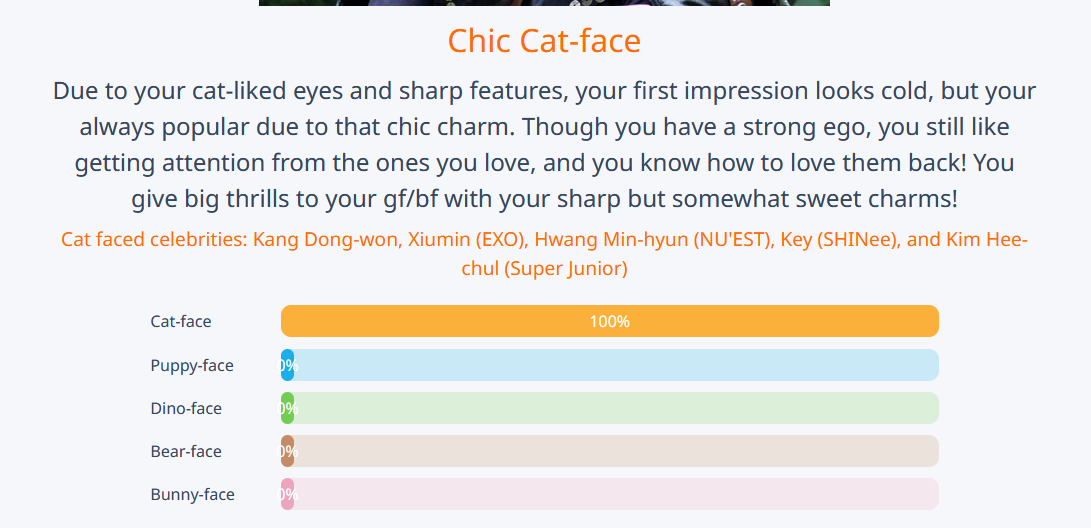1091x528 pixels.
Task: Click the "Chic Cat-face" result heading
Action: (544, 41)
